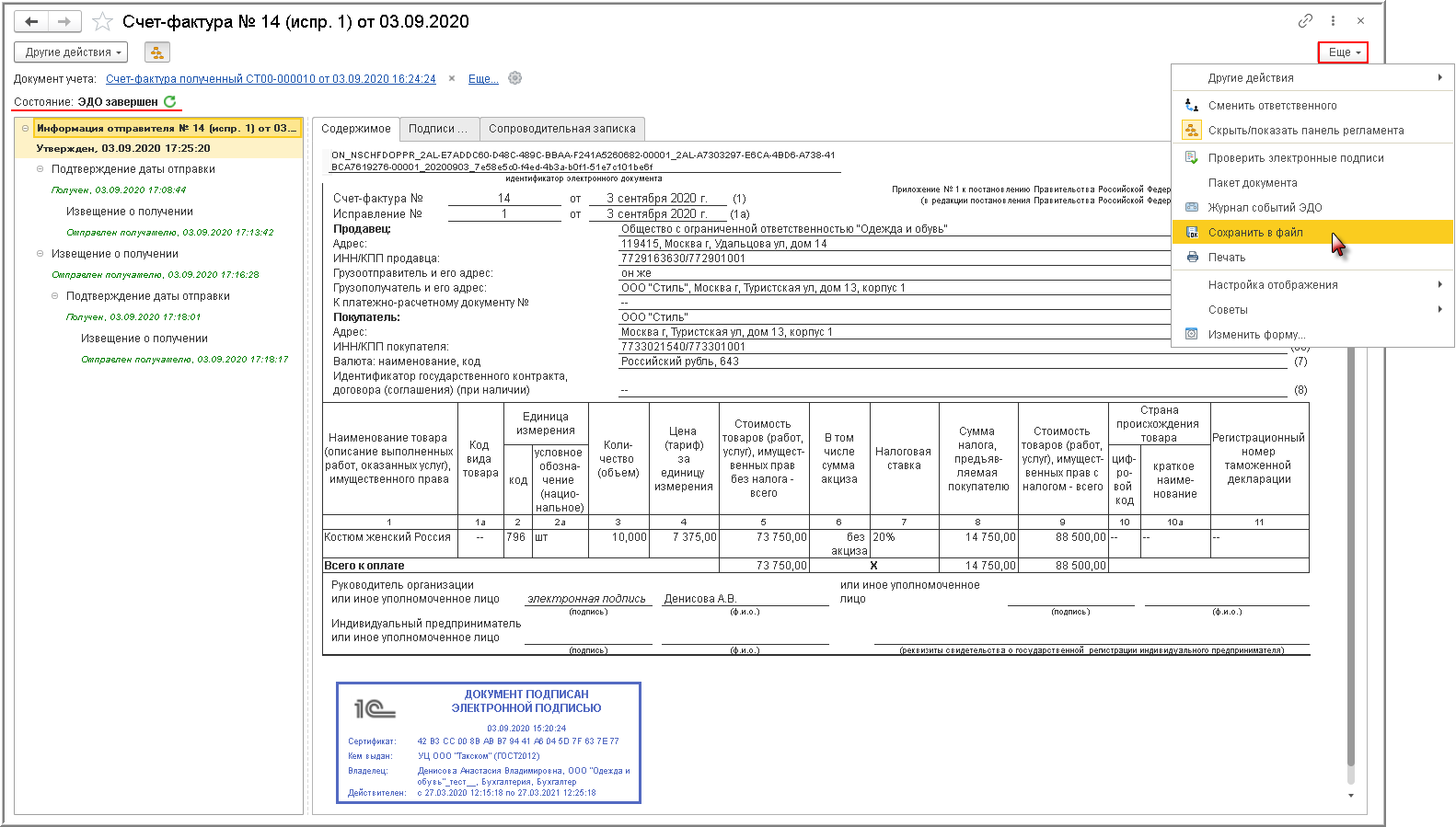Choose Сменить ответственного from the menu

(x=1312, y=106)
